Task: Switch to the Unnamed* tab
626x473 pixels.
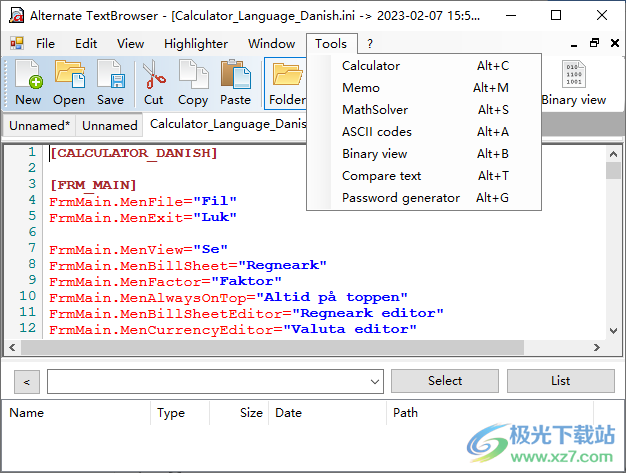Action: (39, 126)
